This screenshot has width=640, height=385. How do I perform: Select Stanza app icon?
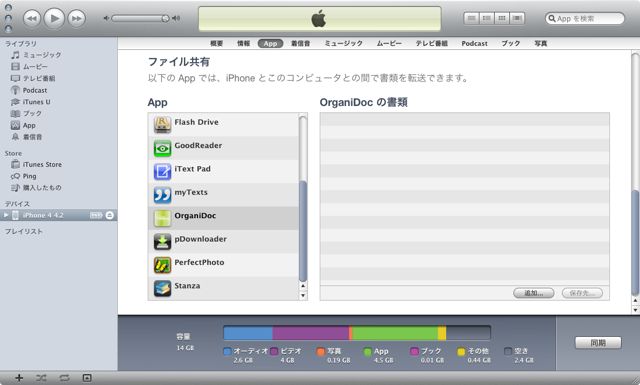click(162, 289)
